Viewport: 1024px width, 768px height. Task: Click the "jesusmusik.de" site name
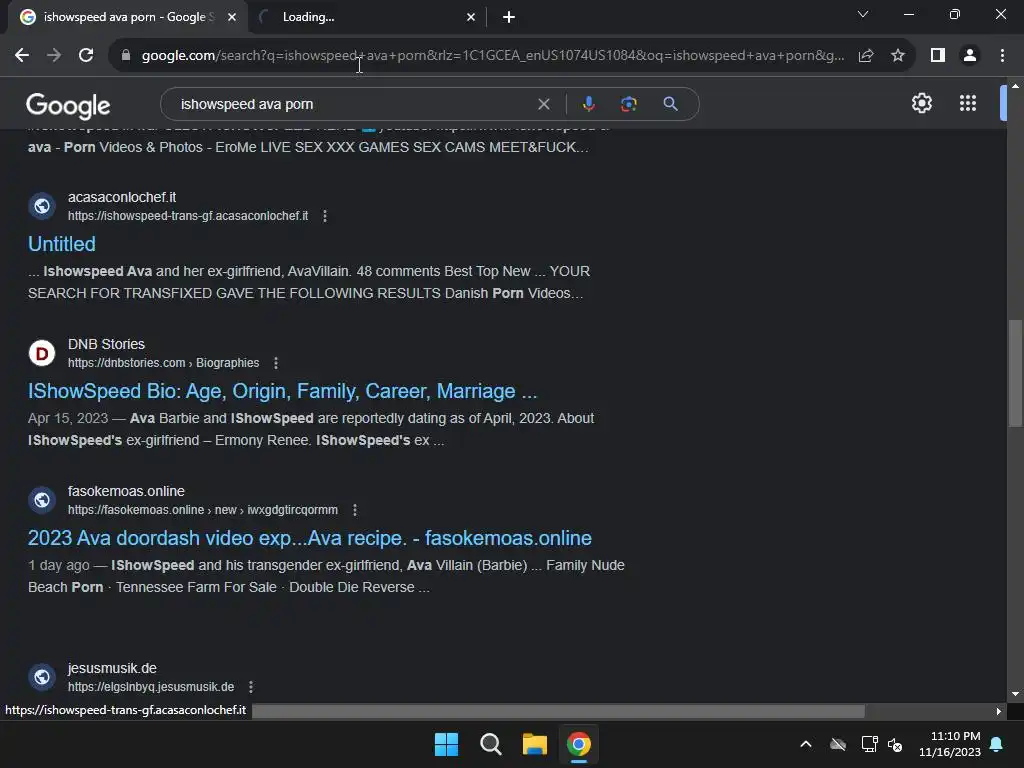point(112,668)
